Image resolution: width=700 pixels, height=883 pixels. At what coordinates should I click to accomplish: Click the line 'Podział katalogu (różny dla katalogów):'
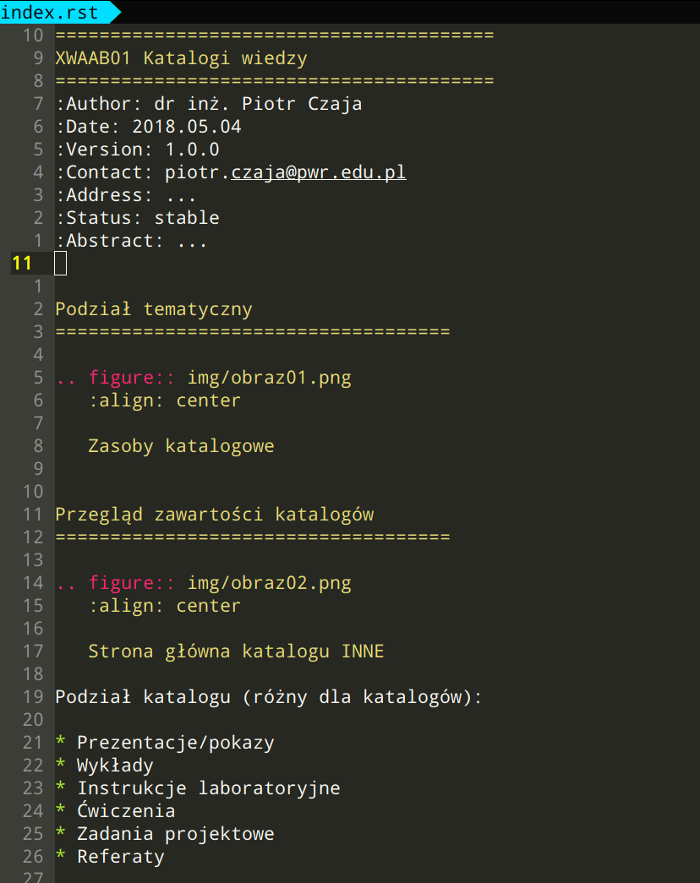[269, 697]
